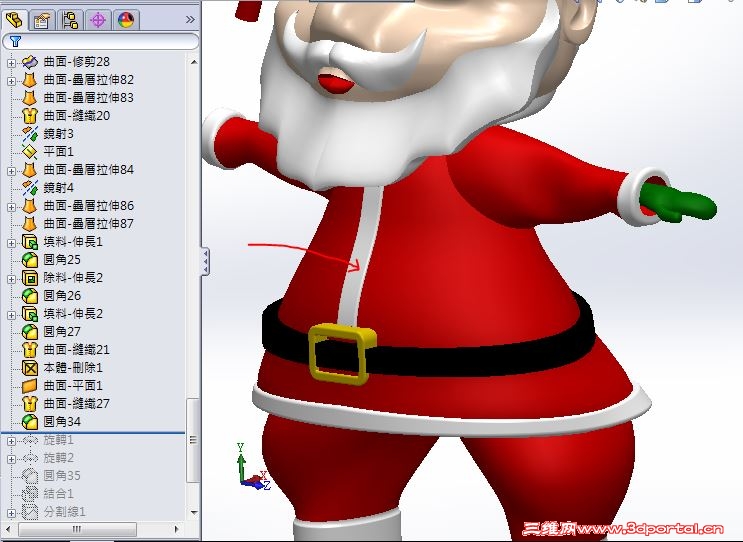Screen dimensions: 743x542
Task: Switch to the PropertyManager tab
Action: coord(42,20)
